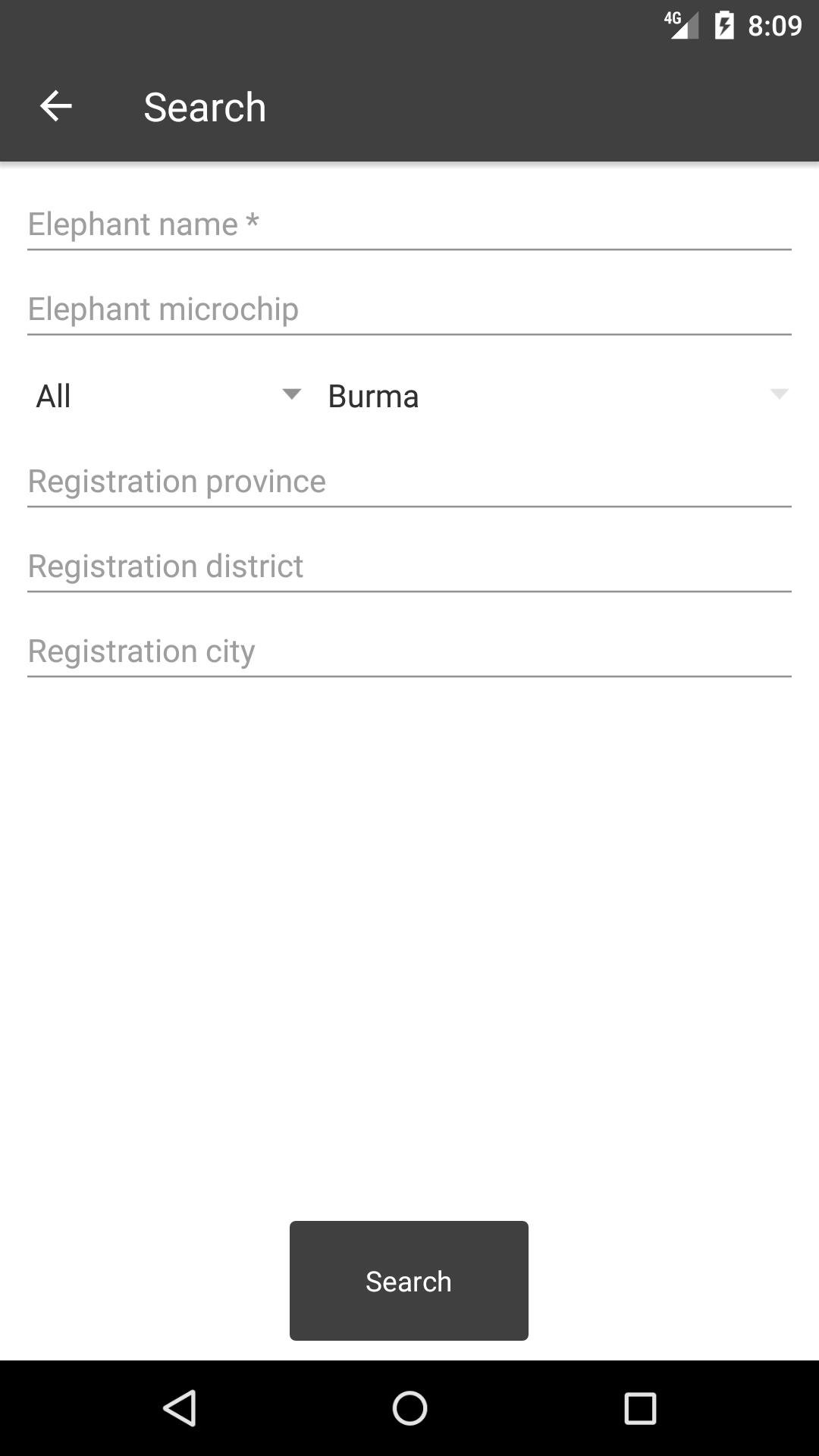This screenshot has width=819, height=1456.
Task: Tap the 8:09 clock in the status bar
Action: coord(774,26)
